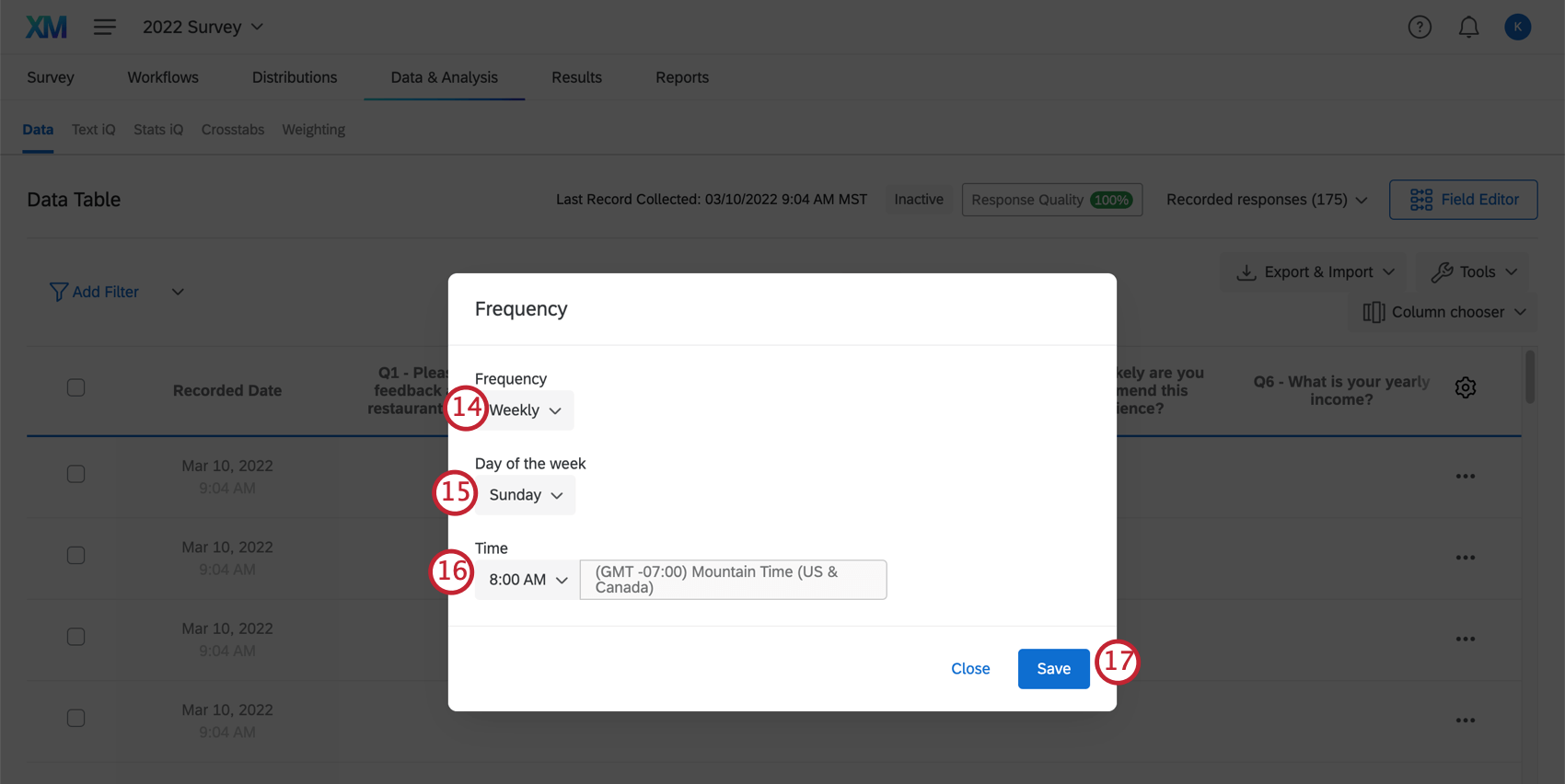Click the XM logo icon

[46, 28]
